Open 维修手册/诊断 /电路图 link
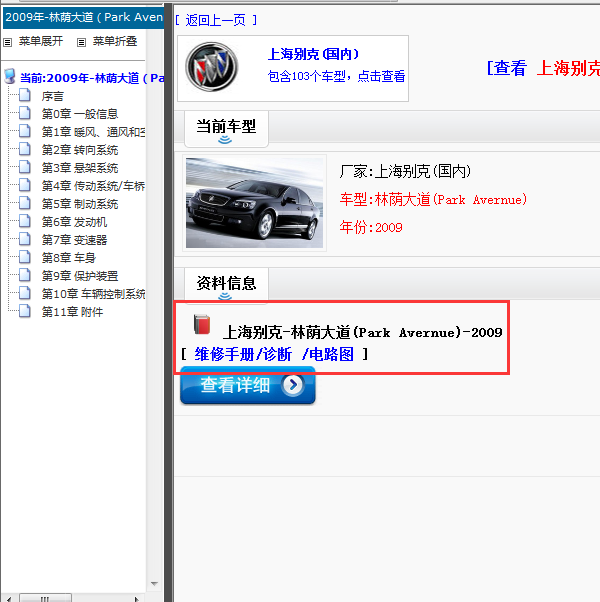600x602 pixels. click(x=274, y=354)
